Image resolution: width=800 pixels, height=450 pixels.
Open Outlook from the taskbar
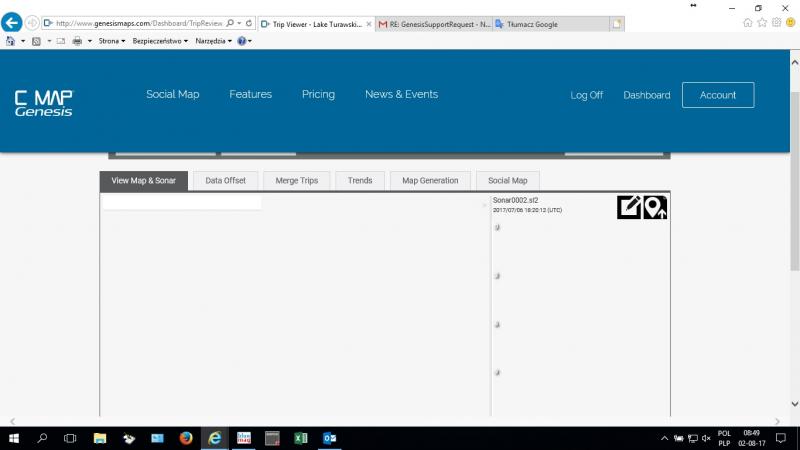click(x=329, y=438)
